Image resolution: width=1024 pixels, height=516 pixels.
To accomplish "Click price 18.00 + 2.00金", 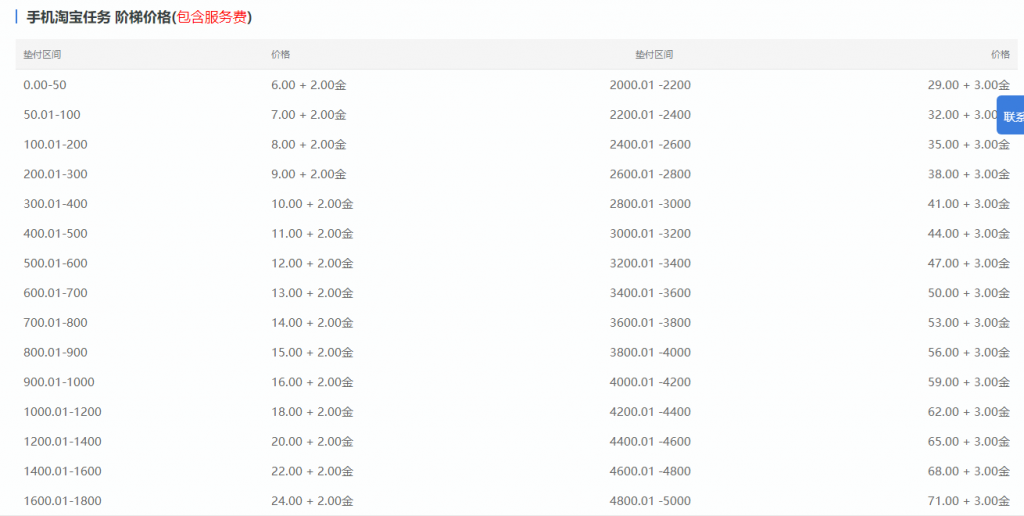I will click(312, 412).
